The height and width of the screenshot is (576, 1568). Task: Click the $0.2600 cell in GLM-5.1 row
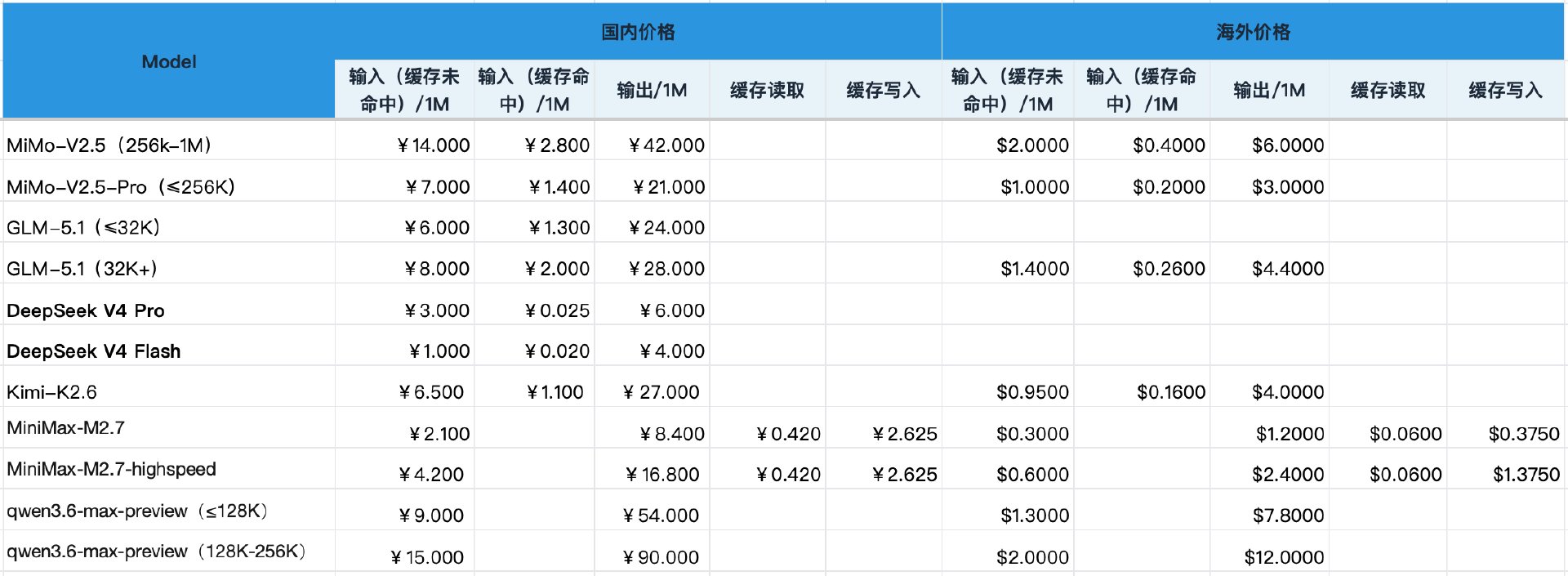[1169, 269]
